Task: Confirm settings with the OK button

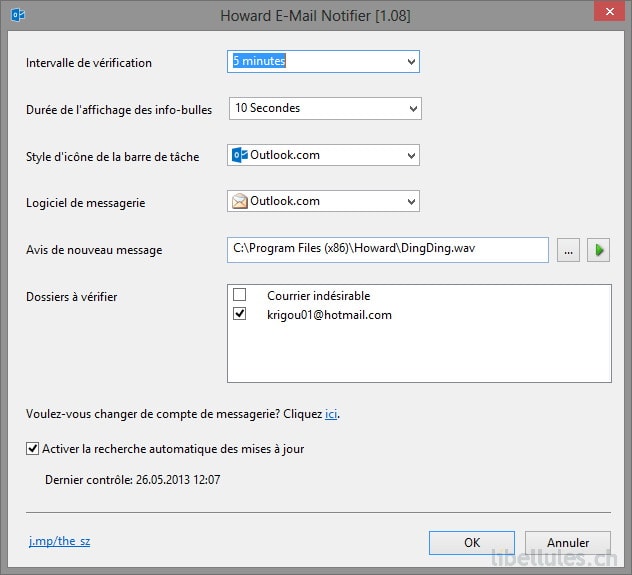Action: pos(472,543)
